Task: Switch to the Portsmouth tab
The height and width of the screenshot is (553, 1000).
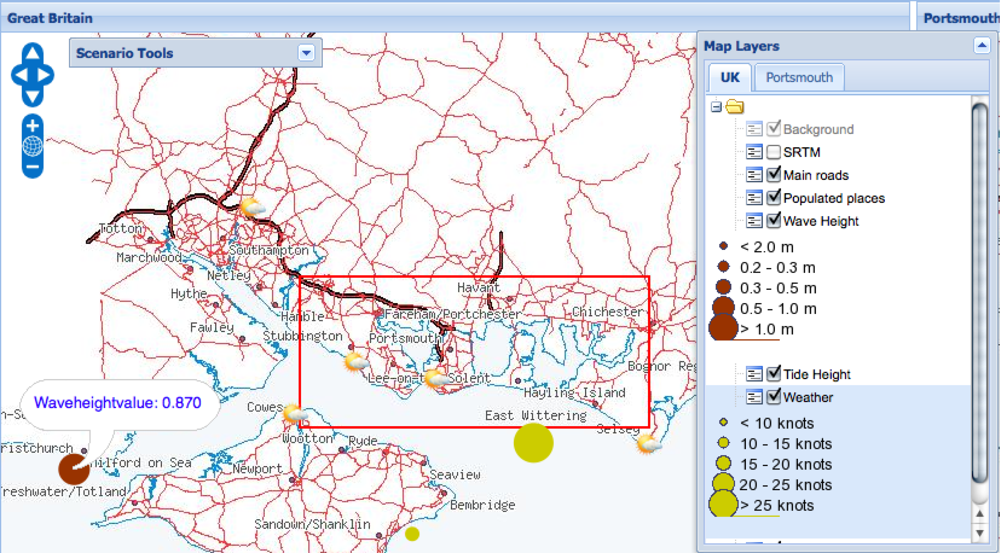Action: 799,77
